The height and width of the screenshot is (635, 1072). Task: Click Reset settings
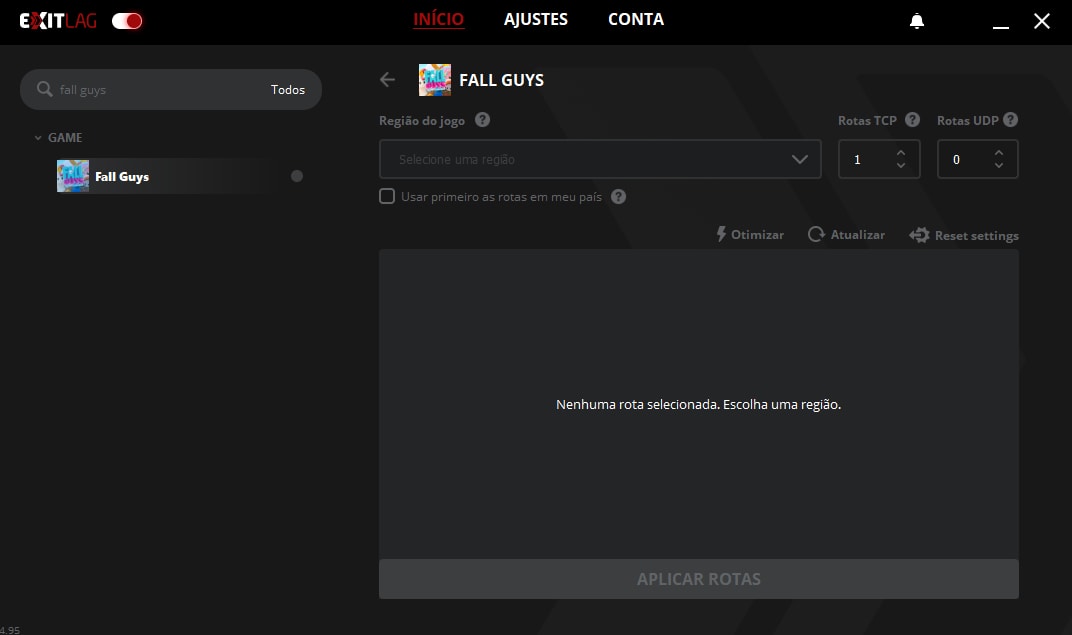pos(964,236)
